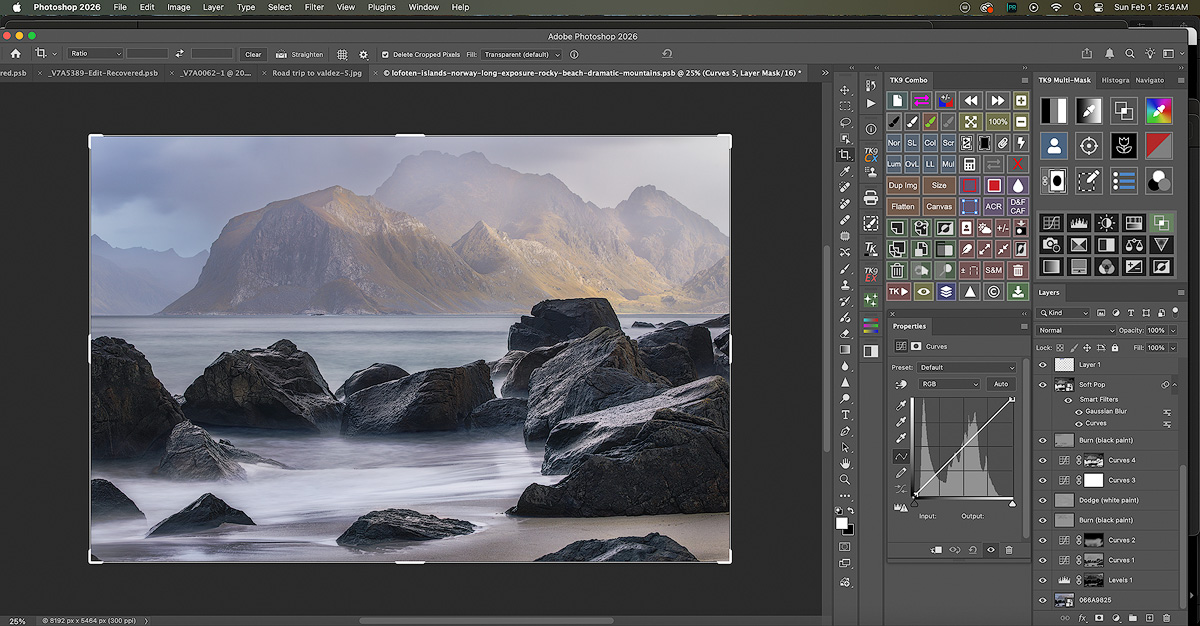Click the Clear button in options bar
The image size is (1200, 626).
pyautogui.click(x=253, y=54)
